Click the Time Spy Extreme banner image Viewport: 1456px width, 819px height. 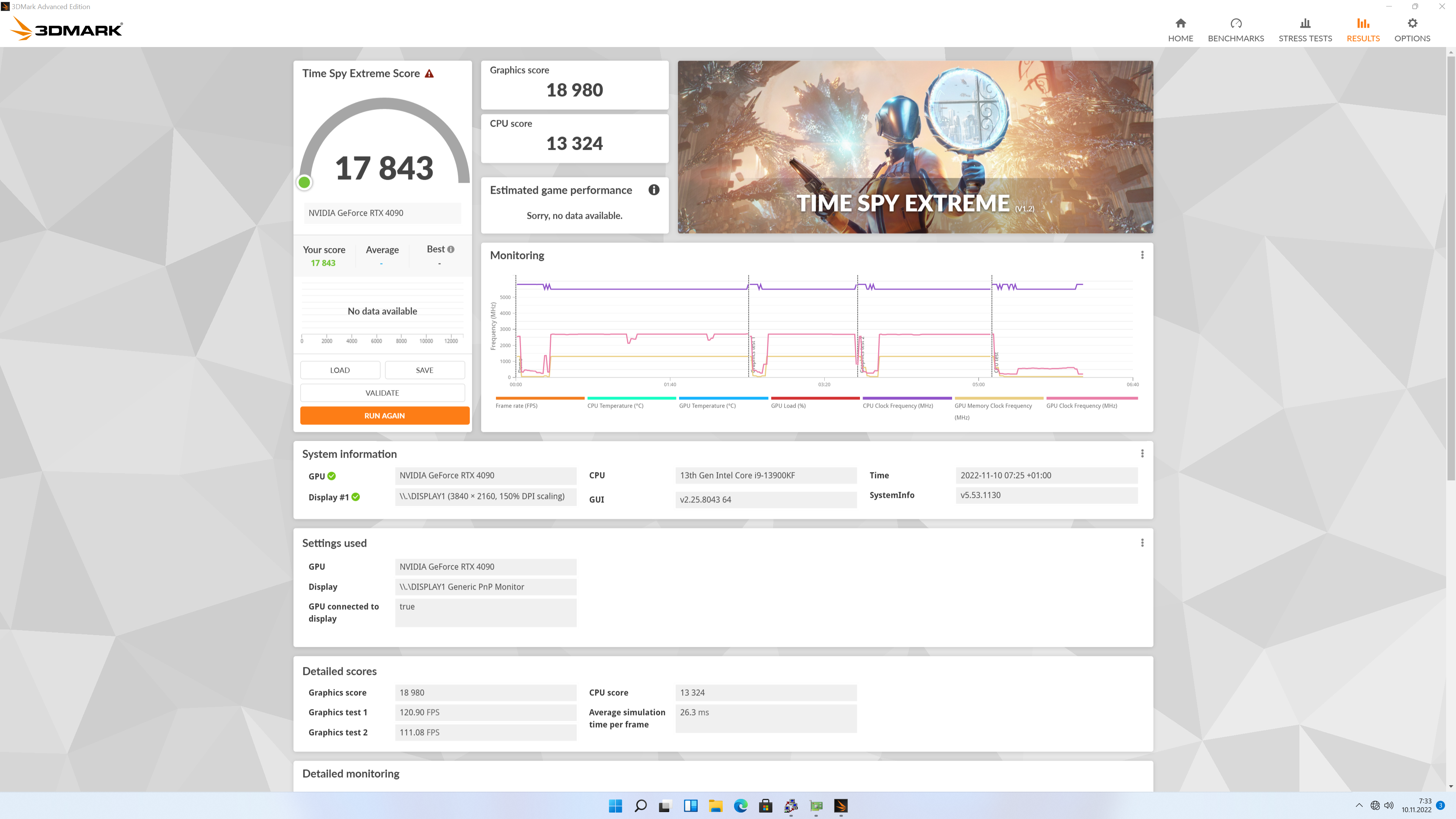[x=915, y=147]
